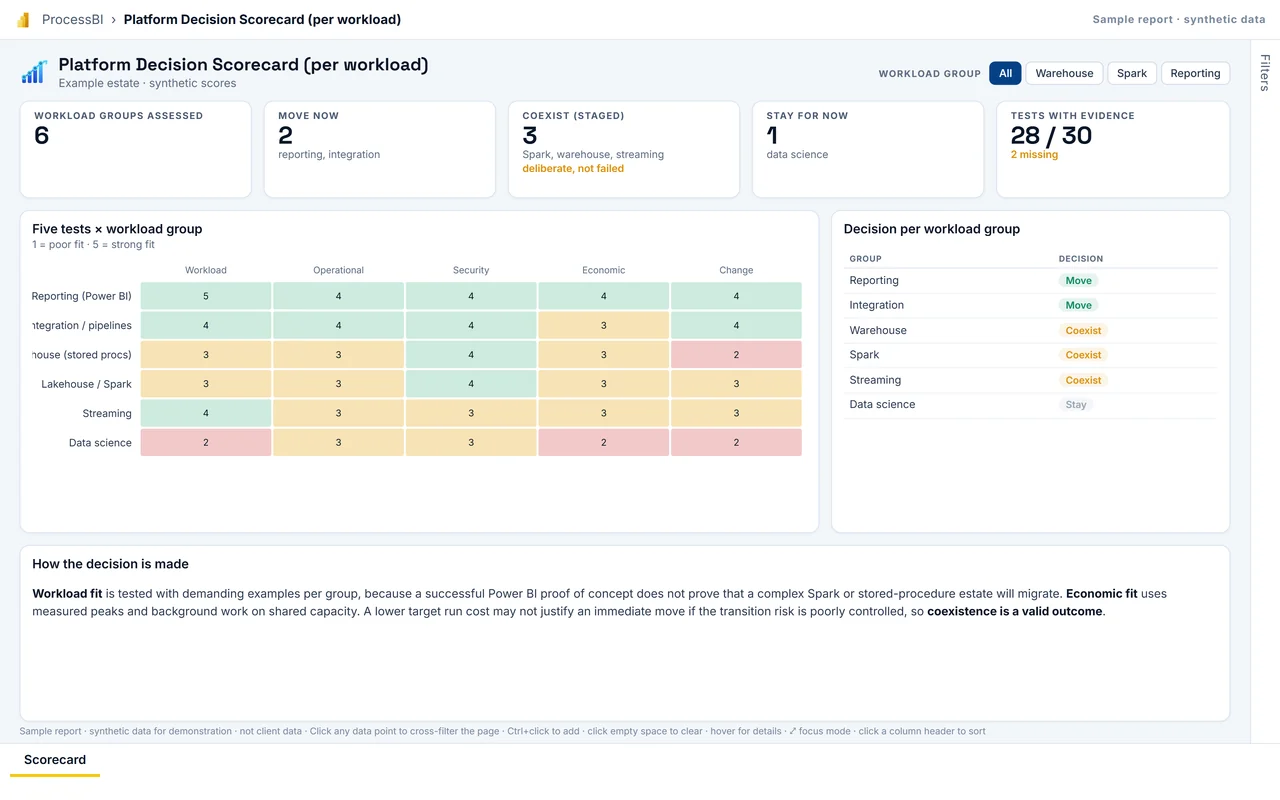Select Reporting (Power BI) Workload cell scoring 5
The image size is (1280, 800).
[206, 296]
